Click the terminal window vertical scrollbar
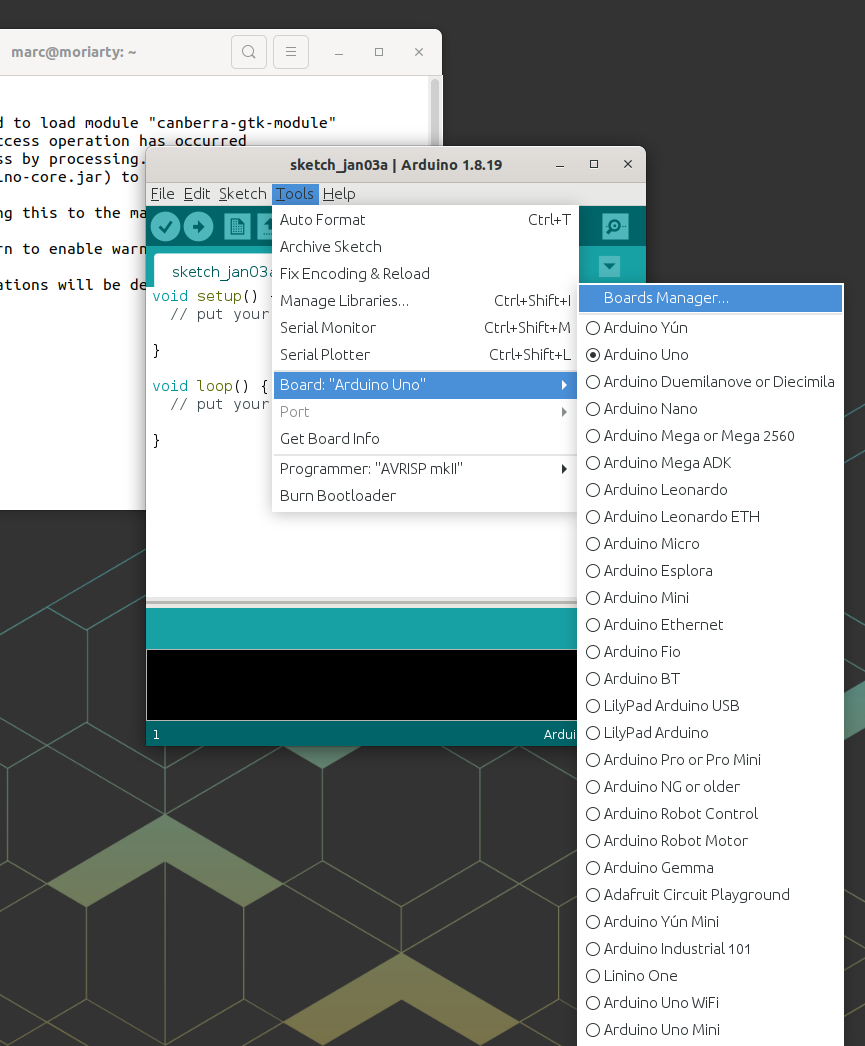The width and height of the screenshot is (865, 1046). (x=435, y=110)
